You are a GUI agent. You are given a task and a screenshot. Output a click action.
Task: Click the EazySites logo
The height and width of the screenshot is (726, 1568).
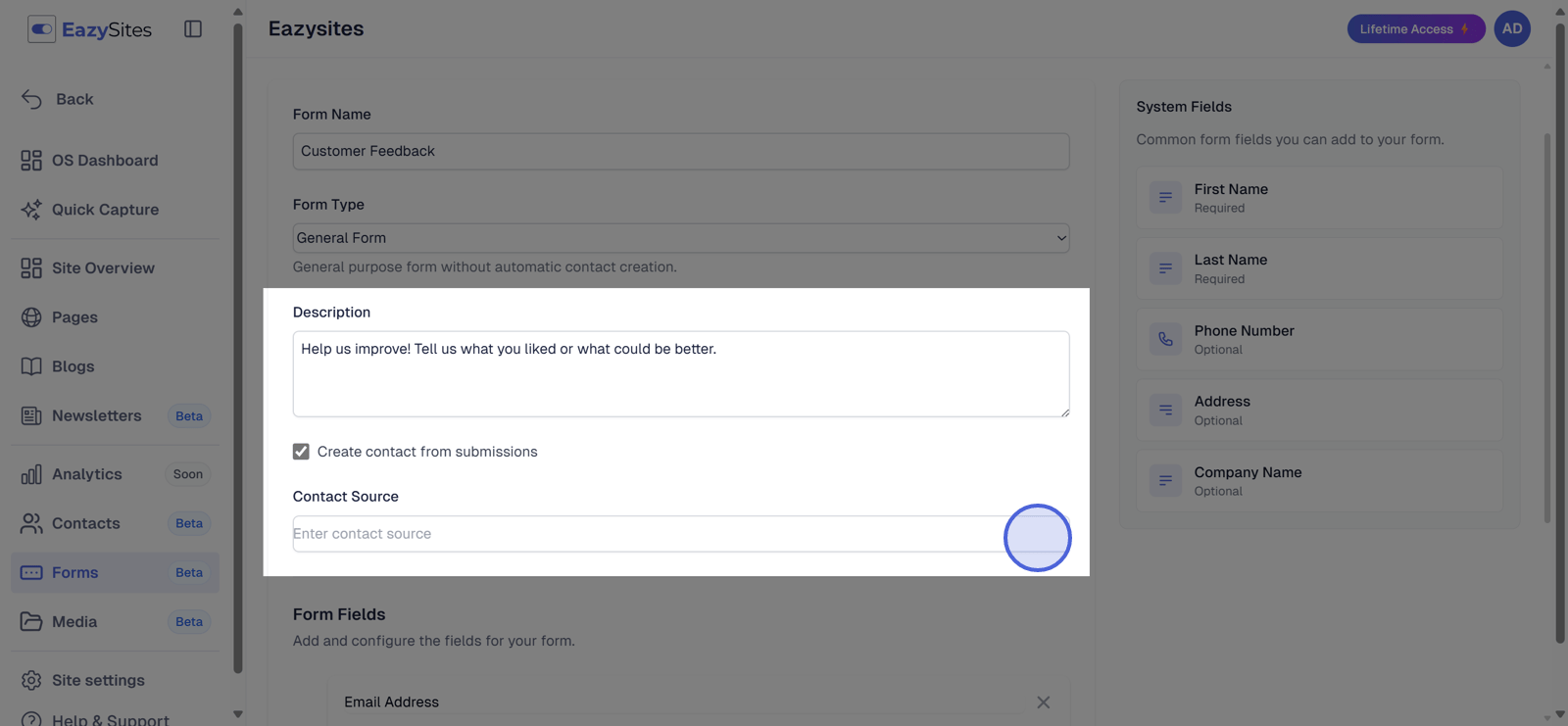tap(89, 29)
